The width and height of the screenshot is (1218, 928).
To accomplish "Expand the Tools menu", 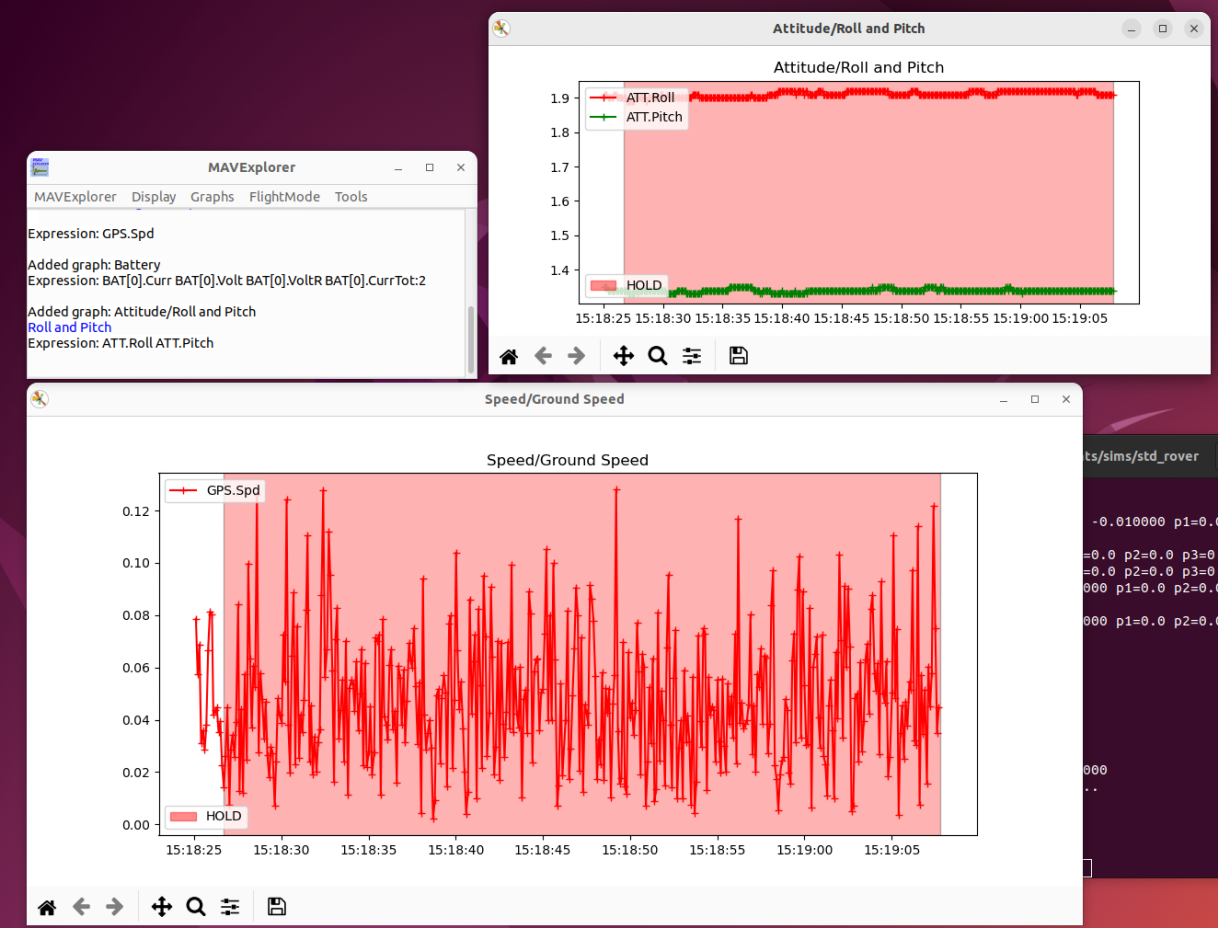I will (351, 197).
